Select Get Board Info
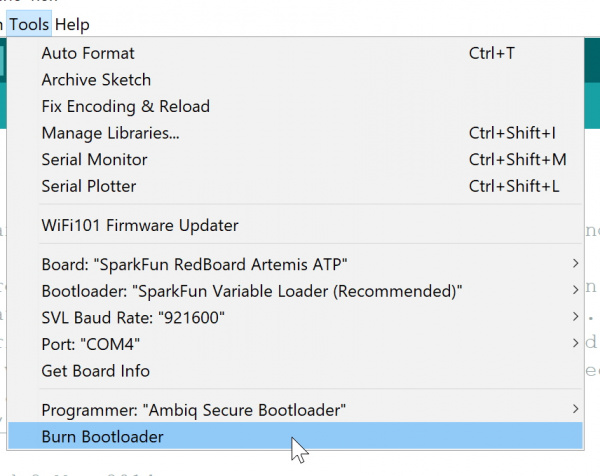Screen dimensions: 600x476 tap(295, 371)
